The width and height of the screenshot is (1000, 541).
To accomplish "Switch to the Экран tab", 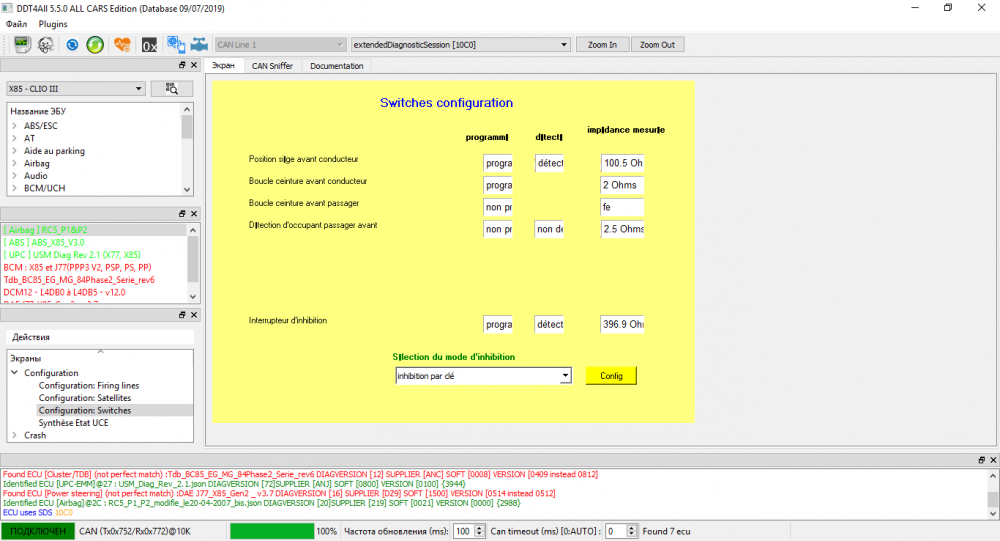I will point(223,66).
